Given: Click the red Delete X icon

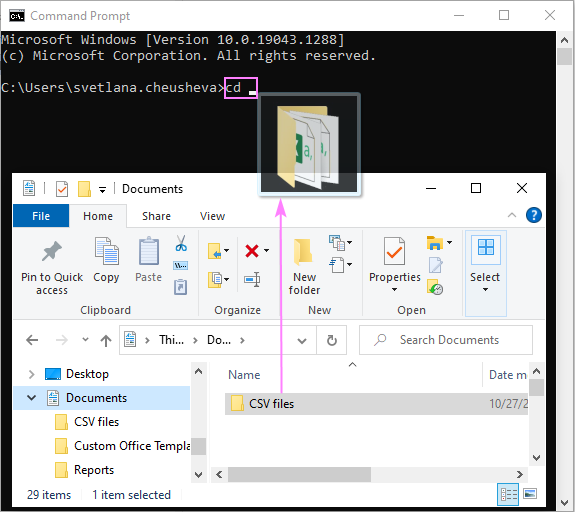Looking at the screenshot, I should pos(252,251).
